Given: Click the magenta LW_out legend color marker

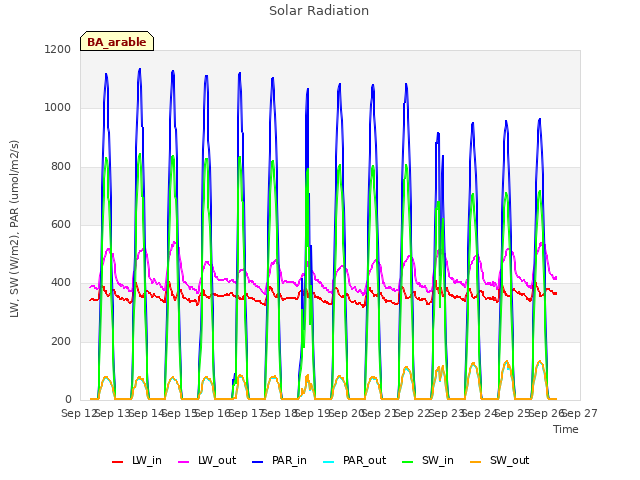Looking at the screenshot, I should (x=184, y=462).
